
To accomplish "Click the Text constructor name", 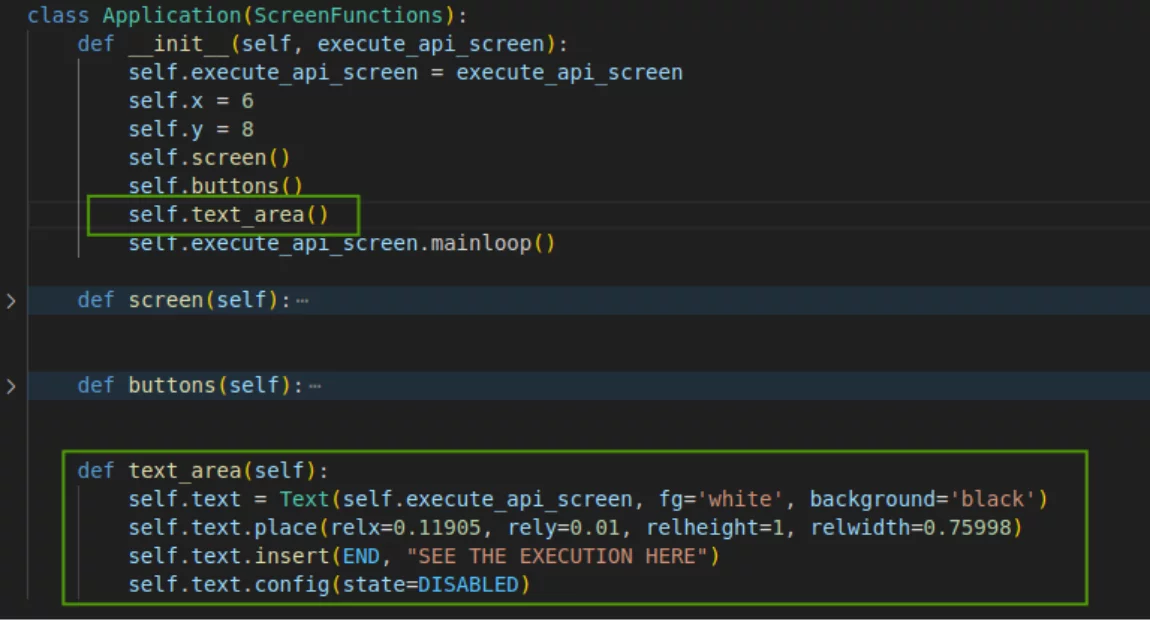I will (x=304, y=498).
